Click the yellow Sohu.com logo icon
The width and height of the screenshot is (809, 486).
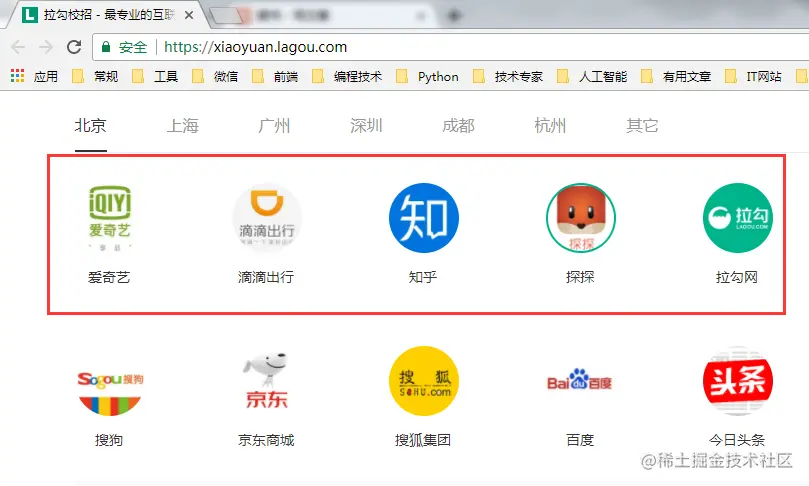pyautogui.click(x=424, y=381)
